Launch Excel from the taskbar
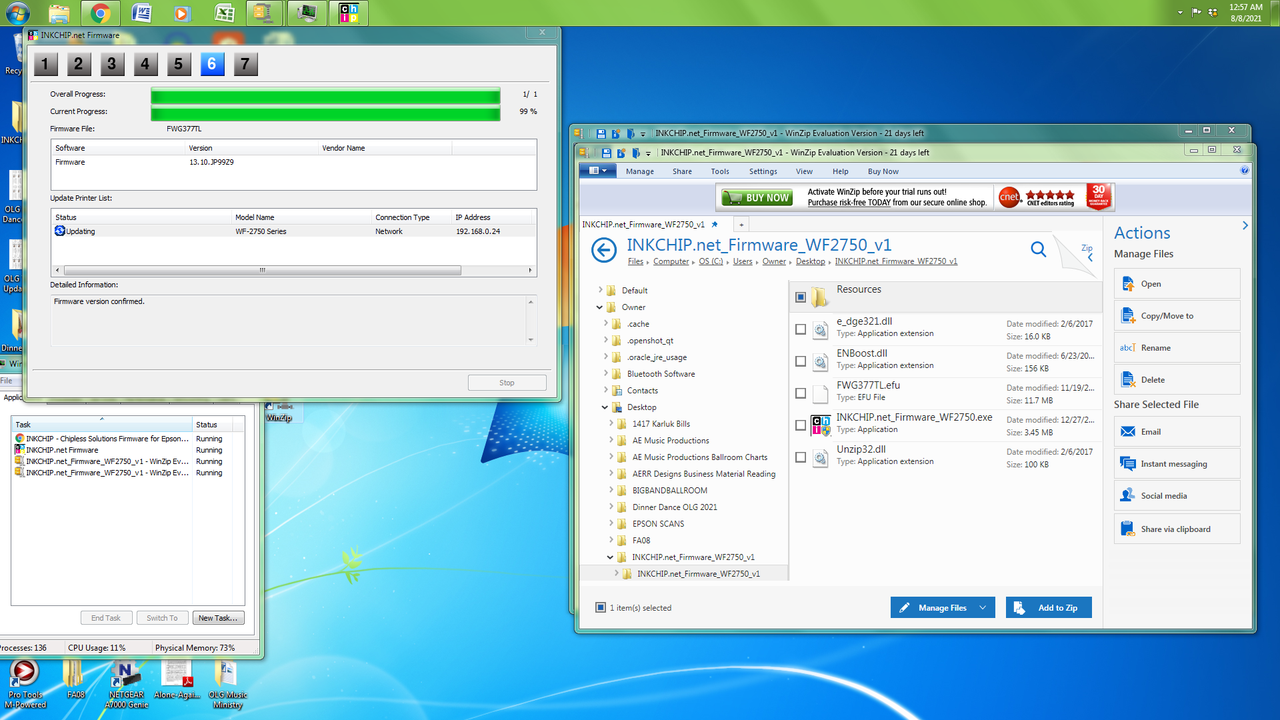The width and height of the screenshot is (1280, 720). click(225, 13)
